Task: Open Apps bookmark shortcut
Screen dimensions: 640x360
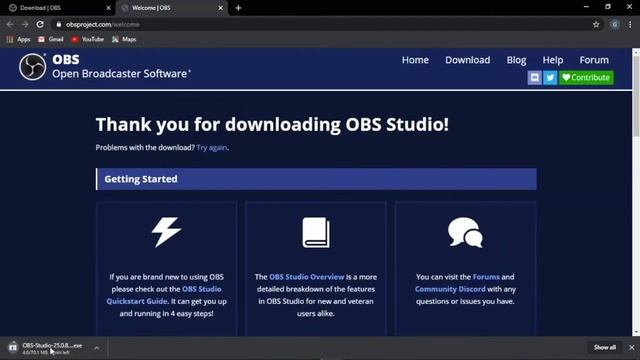Action: tap(18, 39)
